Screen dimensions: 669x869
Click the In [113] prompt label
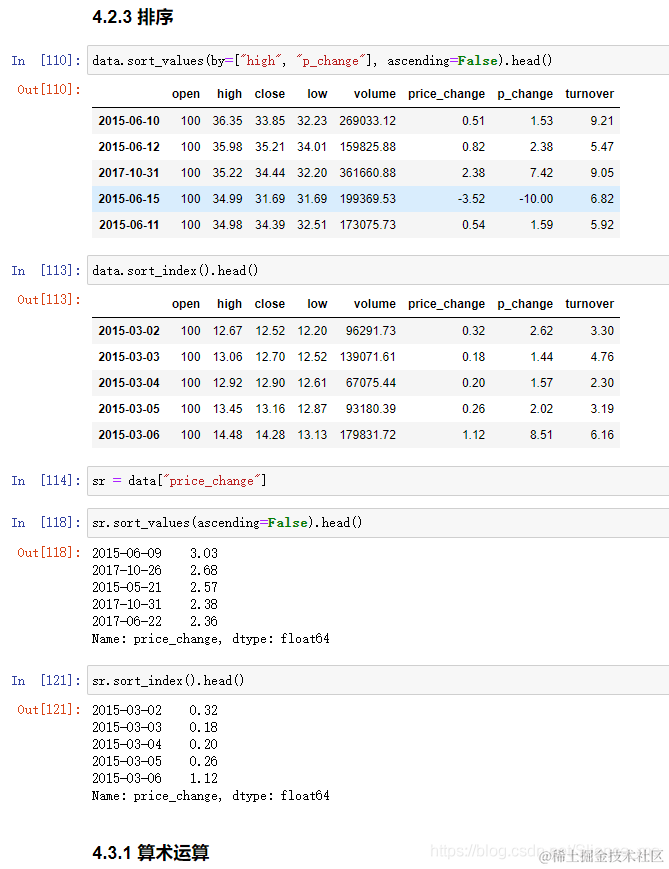coord(46,270)
